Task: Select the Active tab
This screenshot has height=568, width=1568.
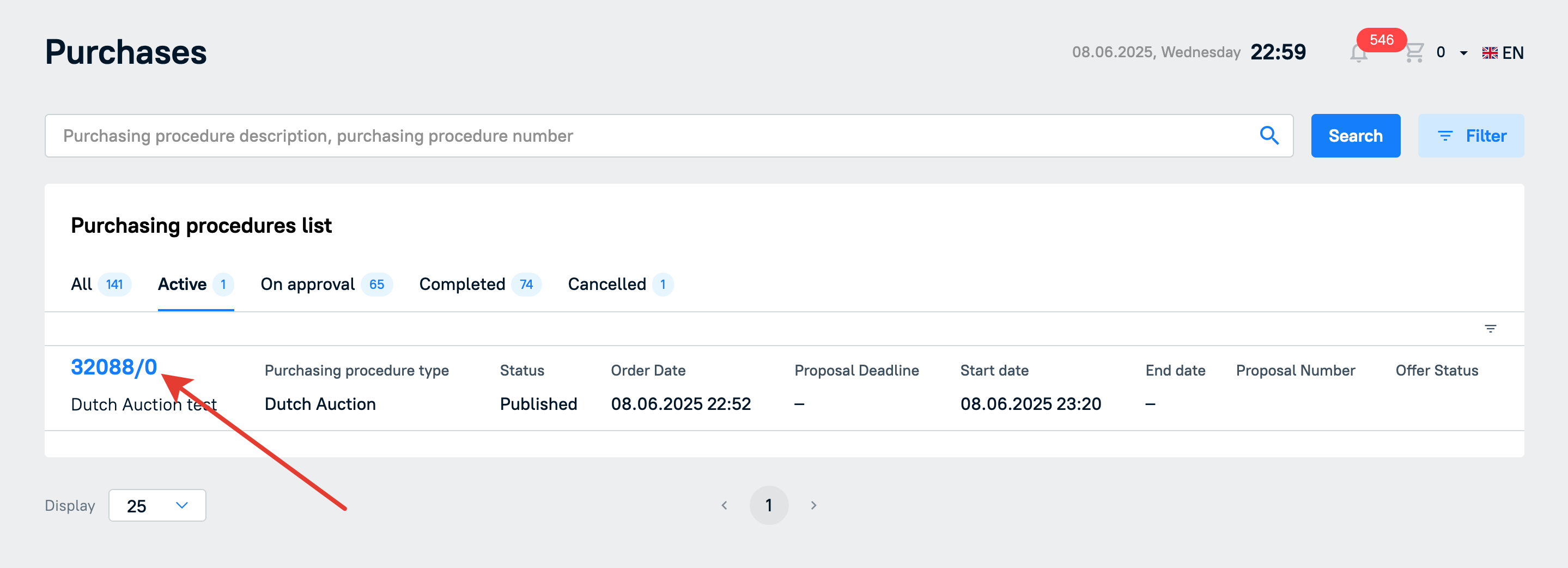Action: coord(196,285)
